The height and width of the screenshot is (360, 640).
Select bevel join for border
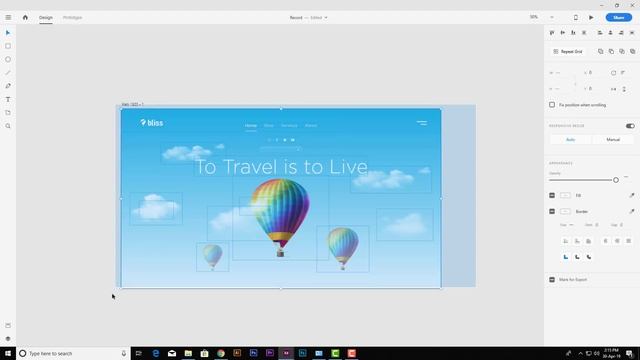coord(589,257)
